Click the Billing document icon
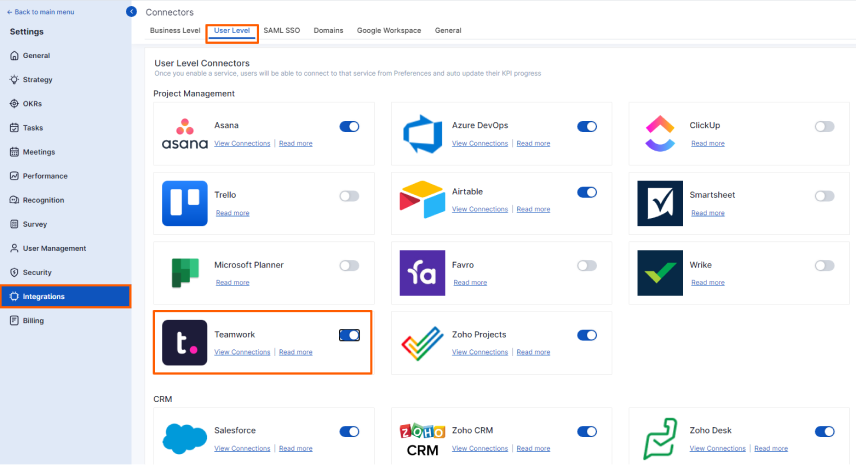The height and width of the screenshot is (465, 856). (14, 320)
